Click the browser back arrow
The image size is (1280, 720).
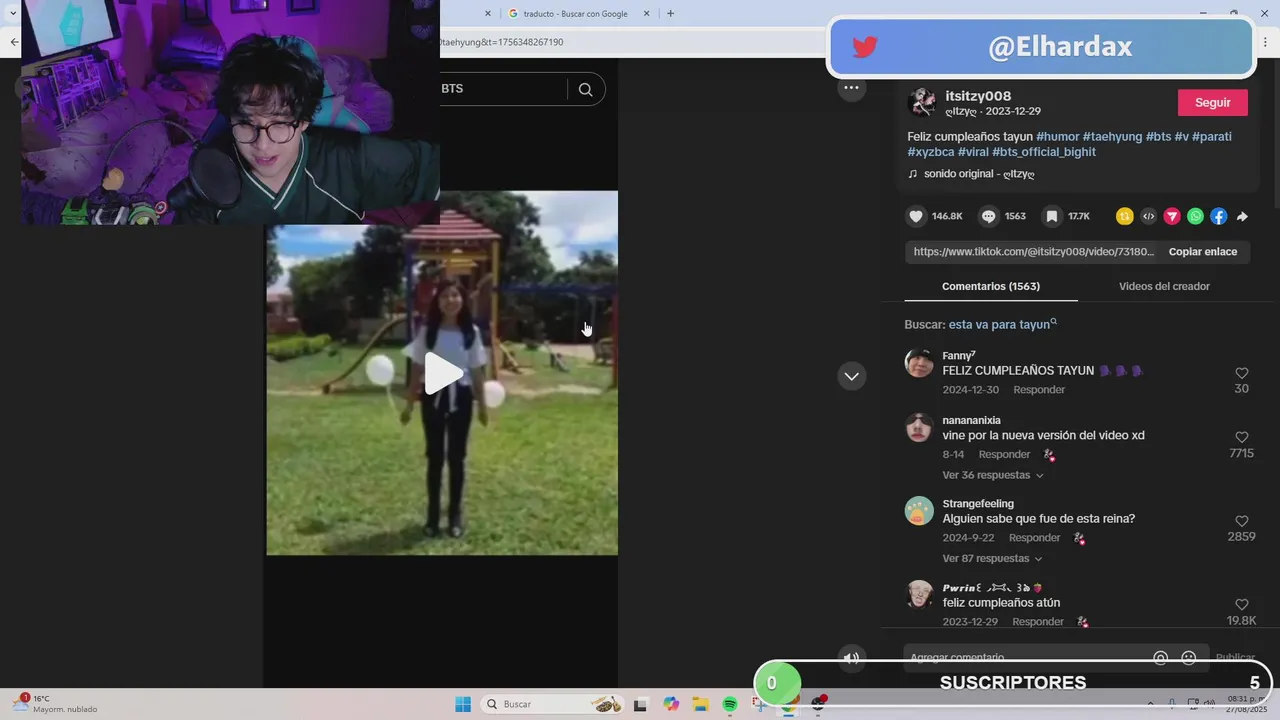[x=13, y=42]
